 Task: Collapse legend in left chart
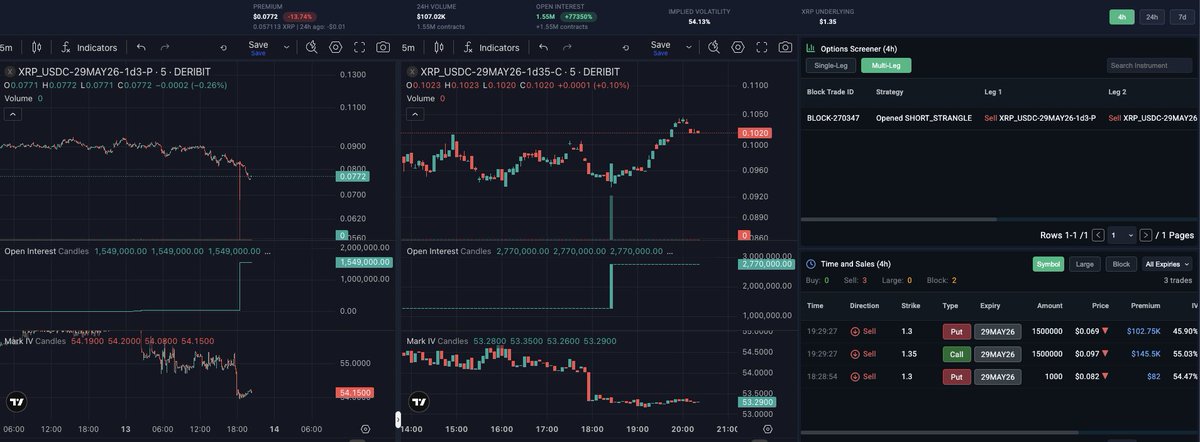click(x=14, y=115)
